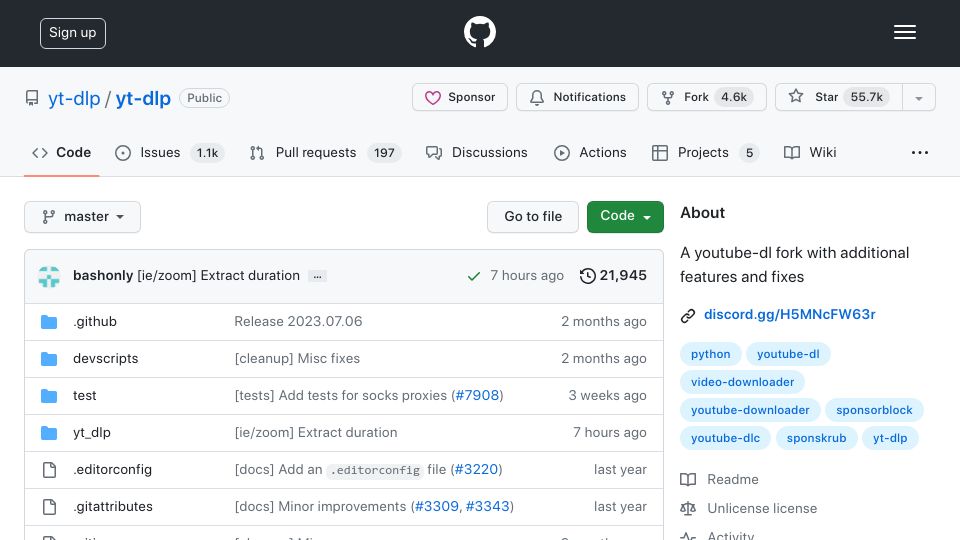
Task: Click the .github folder icon
Action: click(x=49, y=321)
